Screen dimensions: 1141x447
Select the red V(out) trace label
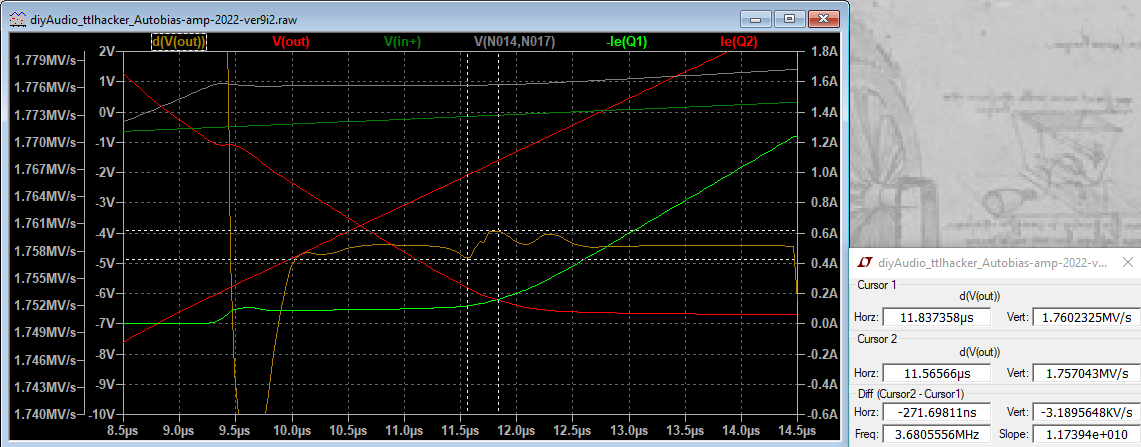click(x=291, y=42)
